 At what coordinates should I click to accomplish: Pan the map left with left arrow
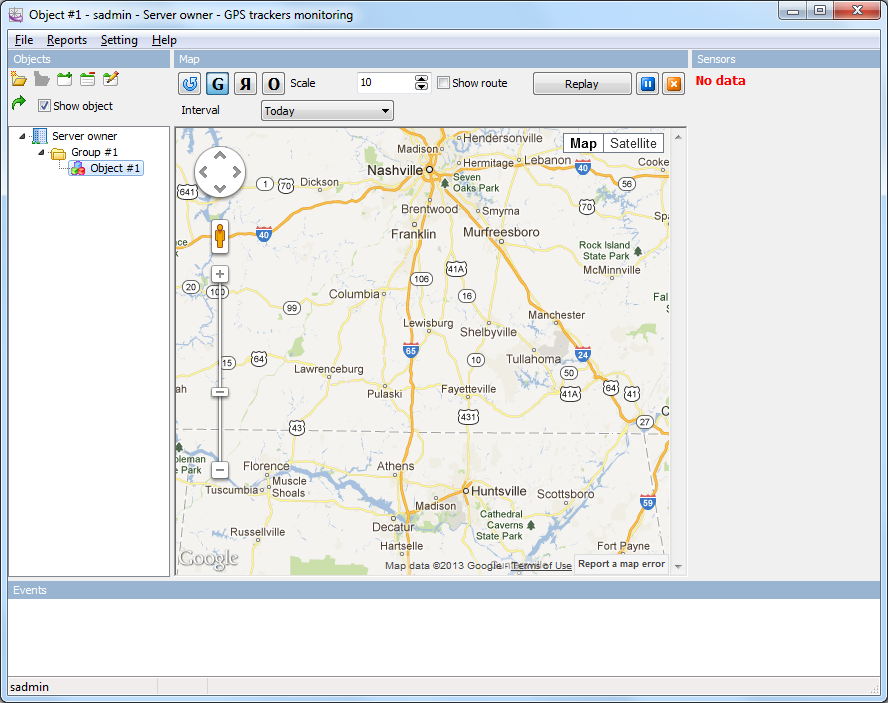pos(203,172)
